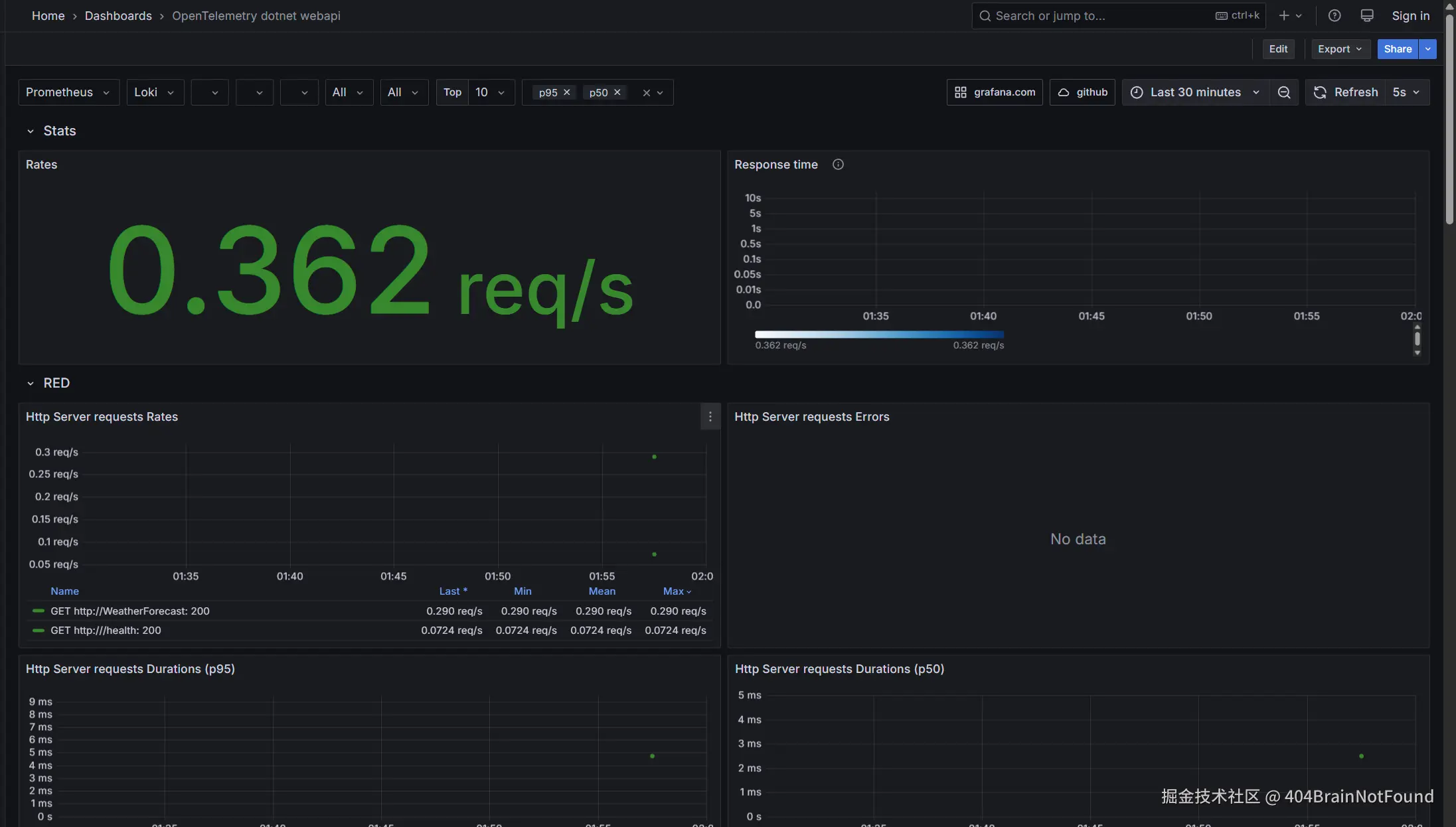
Task: Collapse the Stats row
Action: [x=31, y=131]
